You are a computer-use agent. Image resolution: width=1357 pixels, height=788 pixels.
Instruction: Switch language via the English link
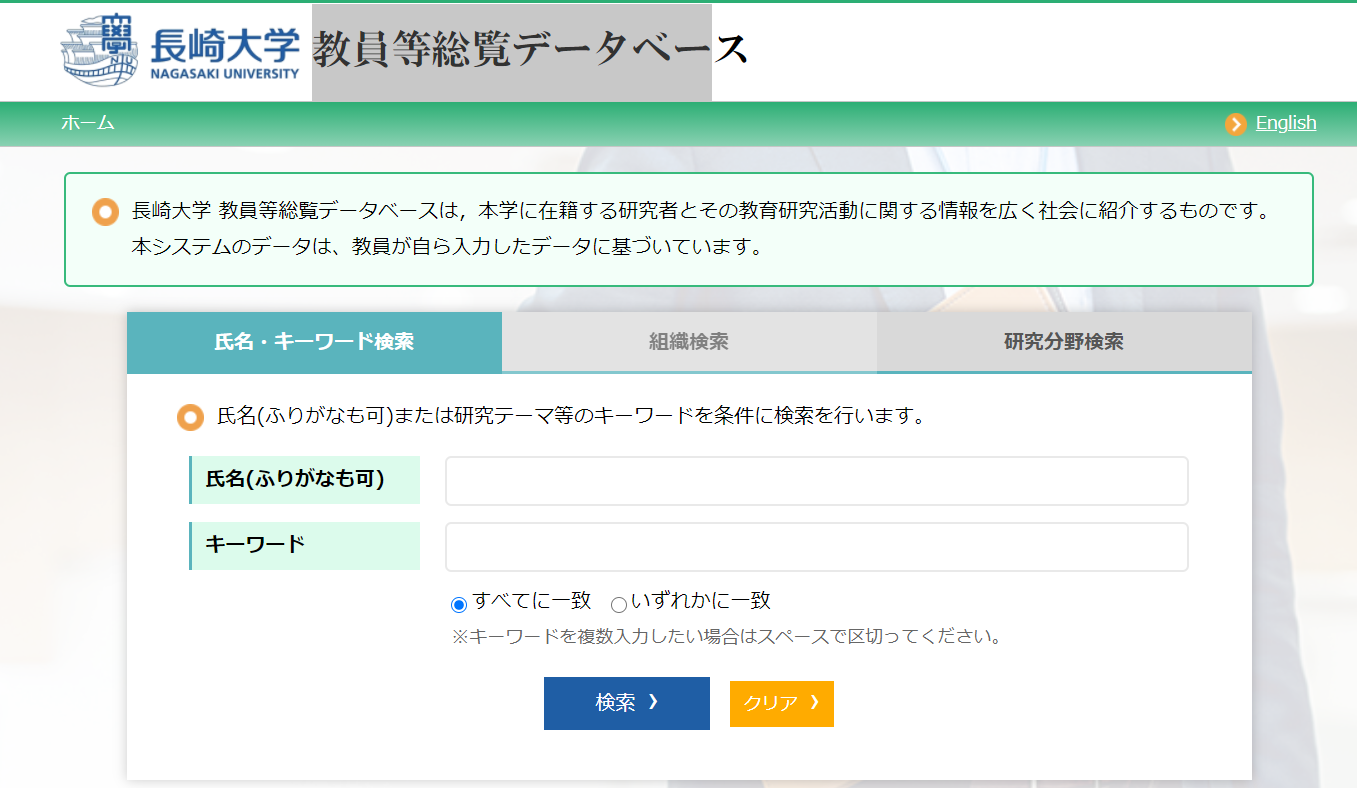click(1285, 123)
